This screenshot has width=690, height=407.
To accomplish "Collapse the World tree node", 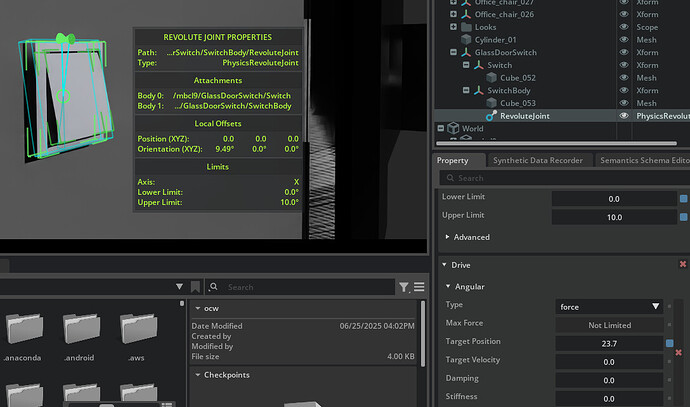I will tap(440, 128).
